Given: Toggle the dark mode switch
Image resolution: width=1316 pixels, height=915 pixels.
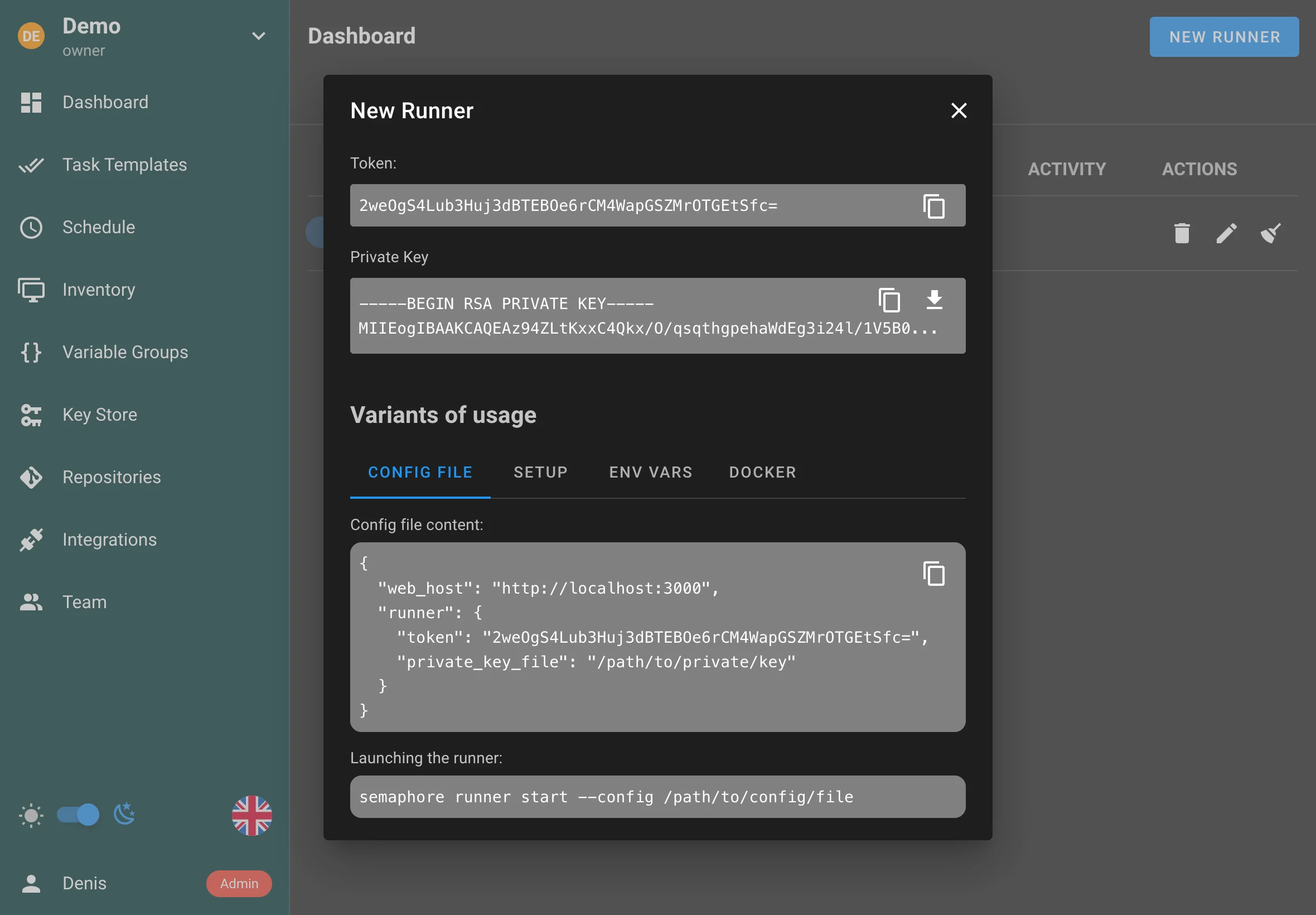Looking at the screenshot, I should tap(79, 814).
